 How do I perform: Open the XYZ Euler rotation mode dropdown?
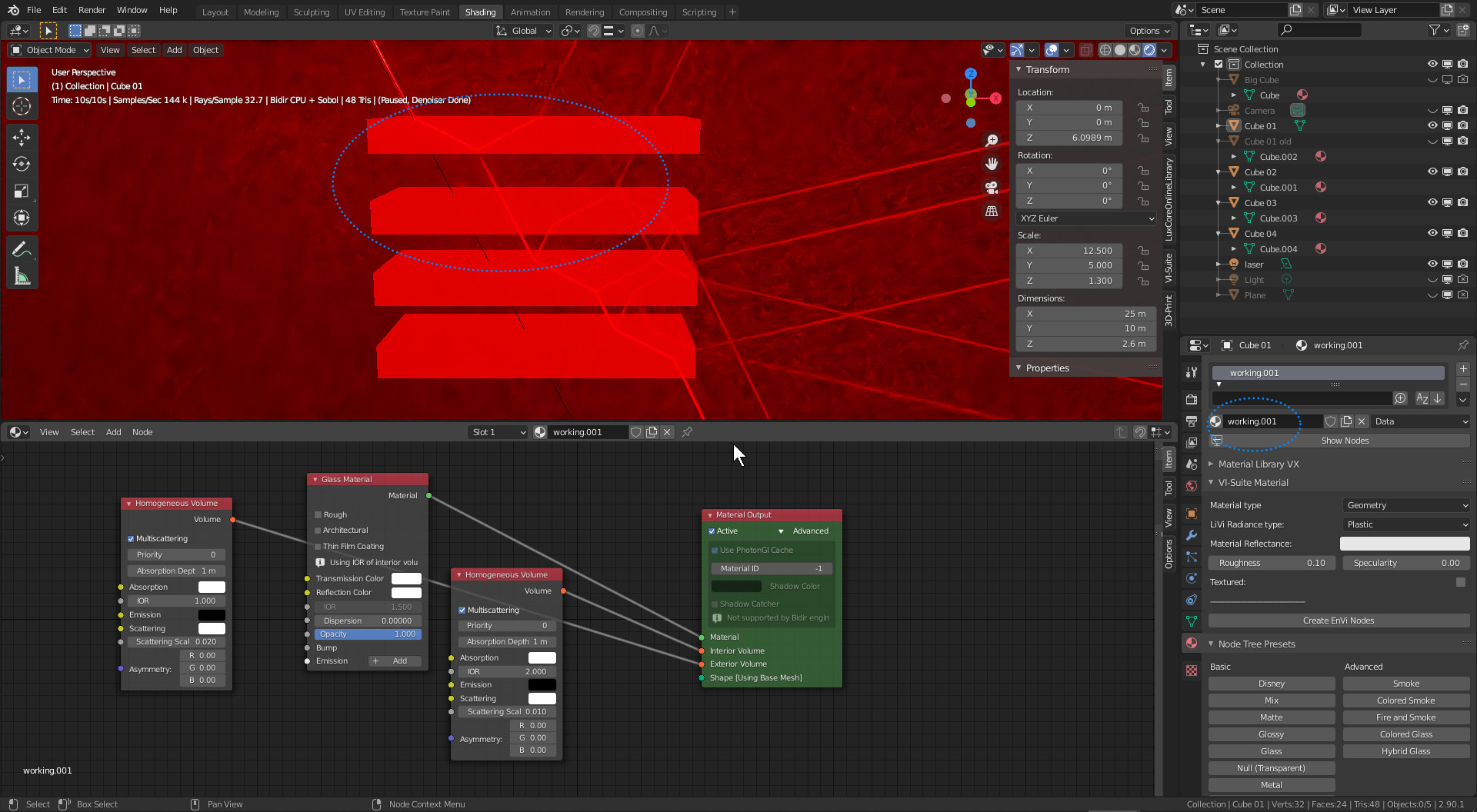click(1086, 218)
